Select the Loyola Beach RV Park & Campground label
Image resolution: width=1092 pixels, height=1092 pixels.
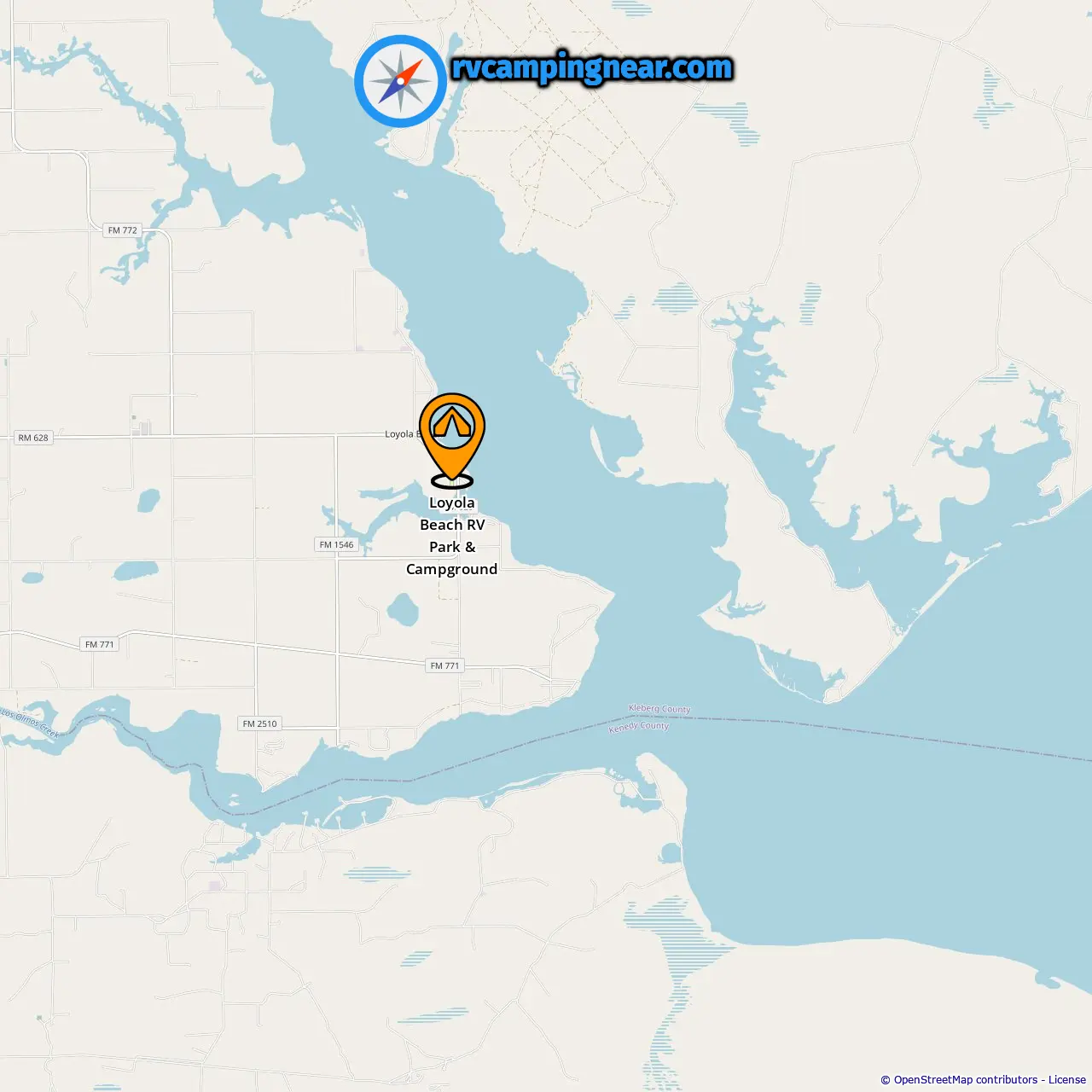452,536
